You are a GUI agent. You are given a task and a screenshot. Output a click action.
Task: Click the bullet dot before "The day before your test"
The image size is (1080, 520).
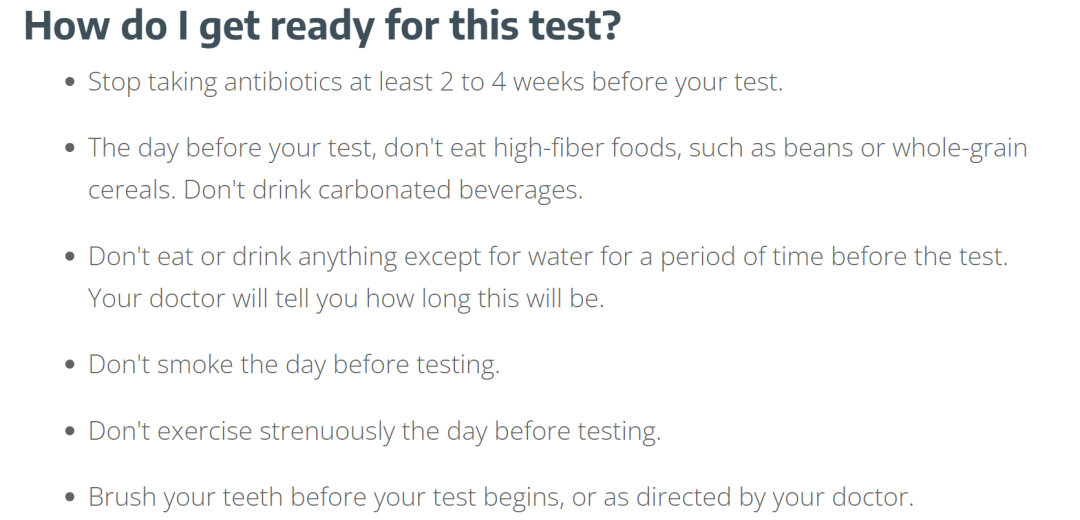coord(70,149)
